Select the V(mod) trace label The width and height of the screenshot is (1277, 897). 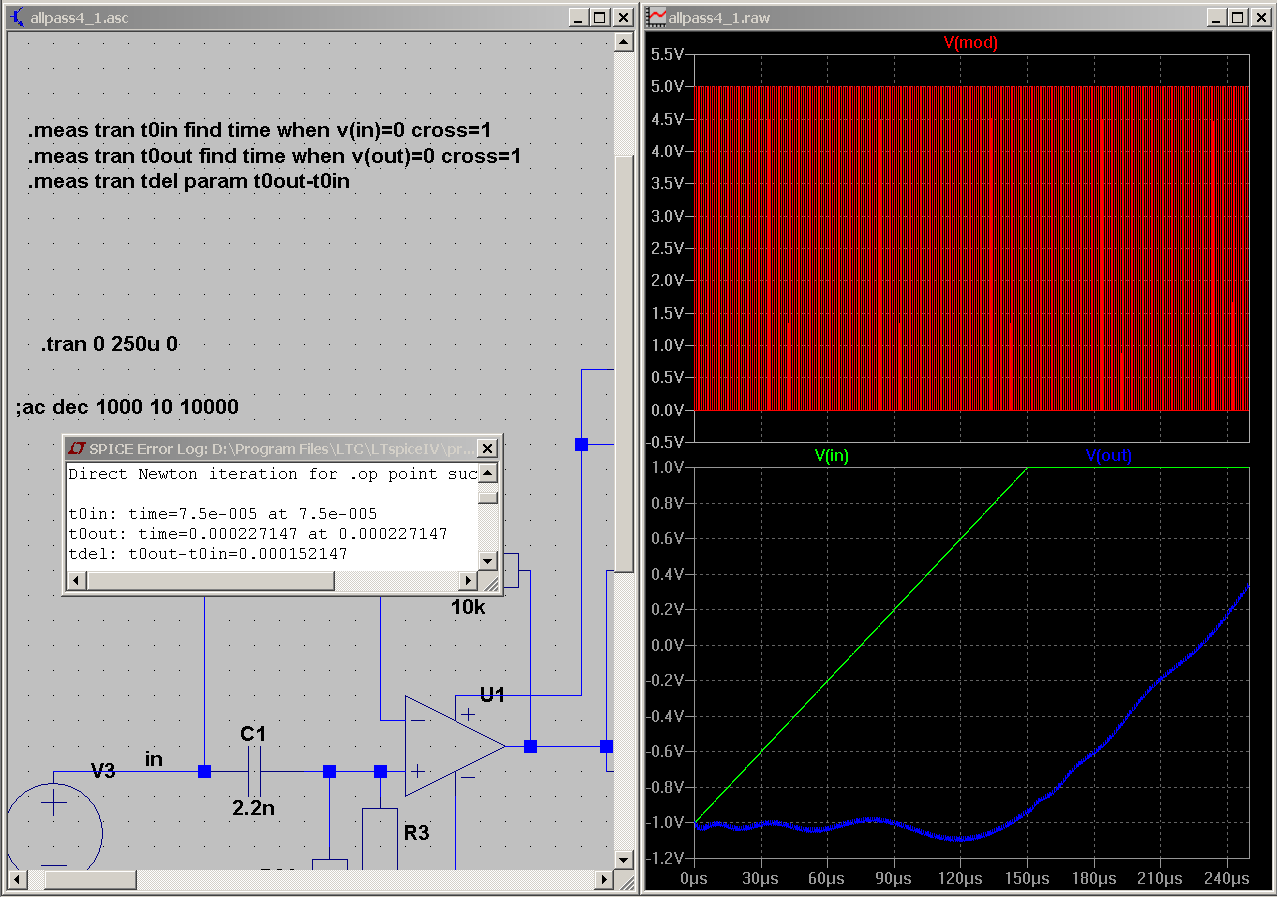971,43
